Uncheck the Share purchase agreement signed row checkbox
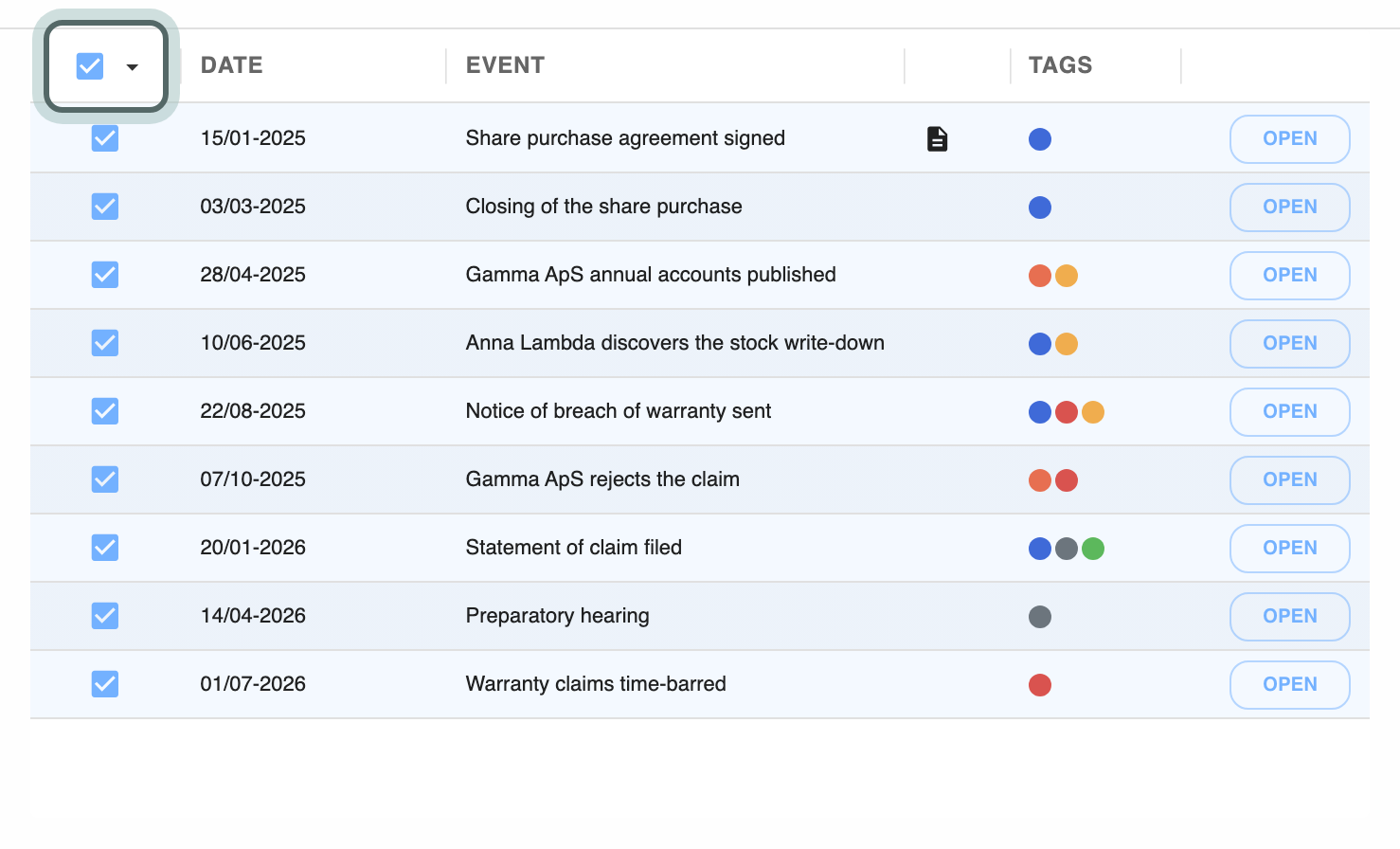Image resolution: width=1400 pixels, height=849 pixels. click(x=105, y=138)
